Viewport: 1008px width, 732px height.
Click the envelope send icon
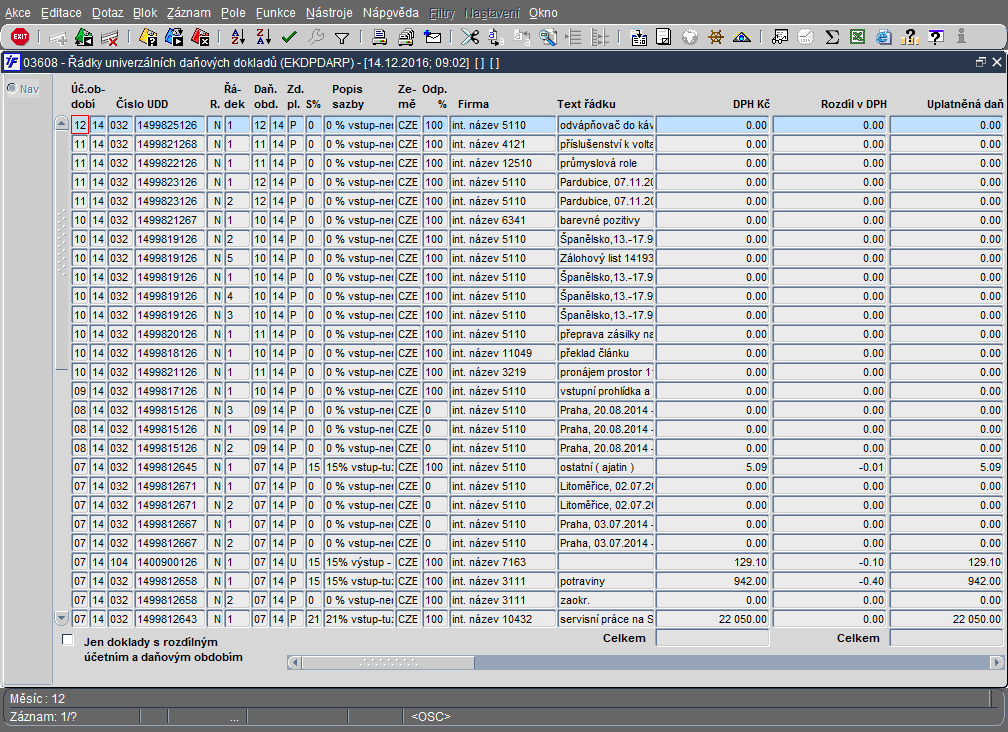[433, 37]
